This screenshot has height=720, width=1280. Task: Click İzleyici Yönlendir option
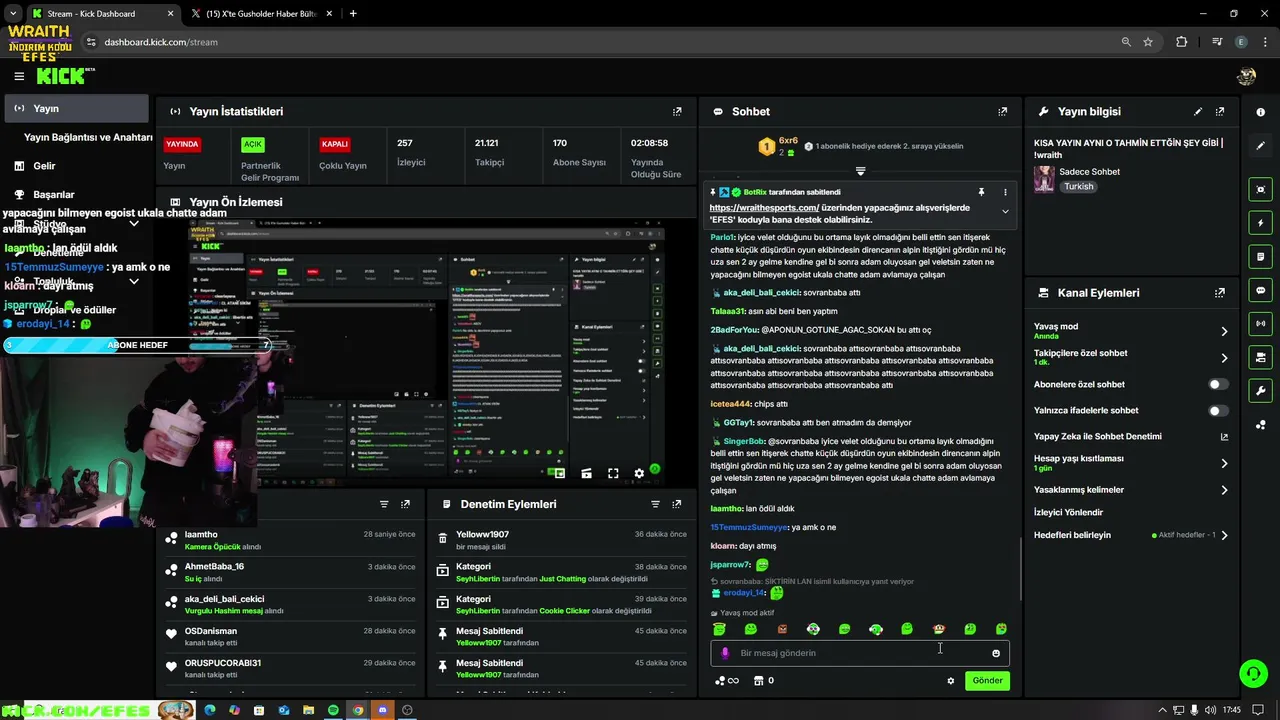(1068, 512)
